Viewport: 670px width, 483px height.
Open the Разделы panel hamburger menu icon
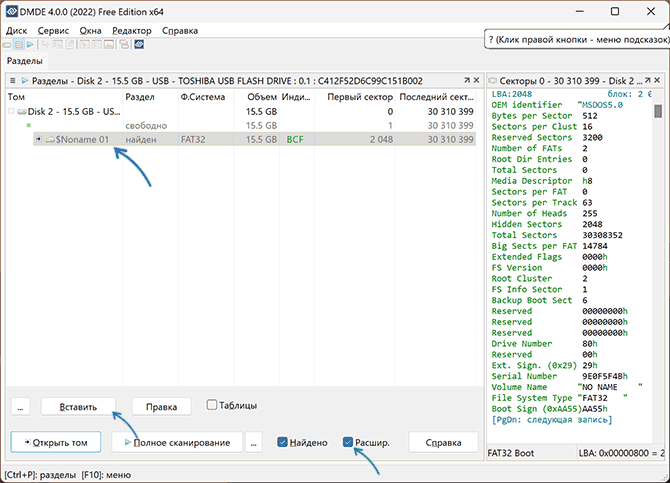[x=13, y=80]
